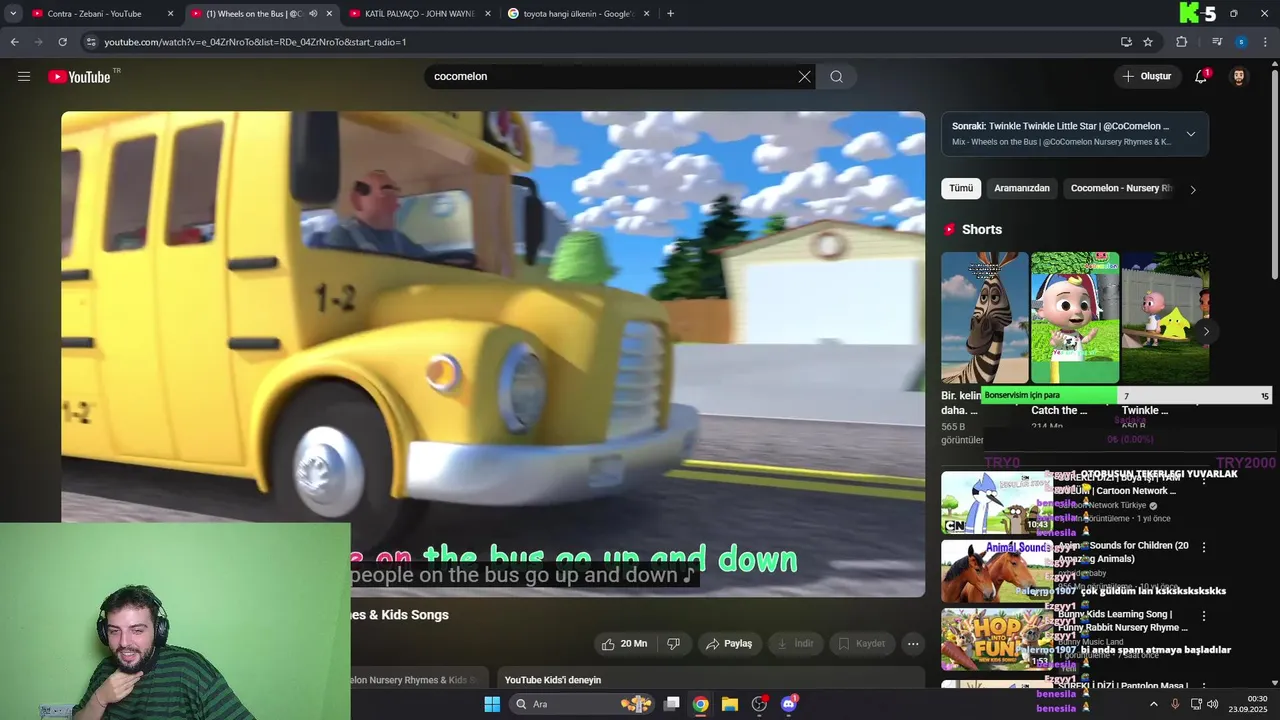Show next Shorts with arrow
Viewport: 1280px width, 720px height.
(1206, 331)
